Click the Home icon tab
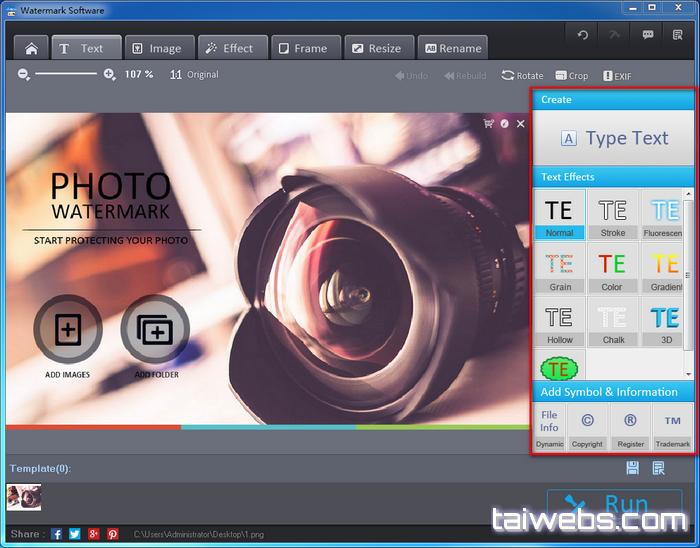 [31, 48]
